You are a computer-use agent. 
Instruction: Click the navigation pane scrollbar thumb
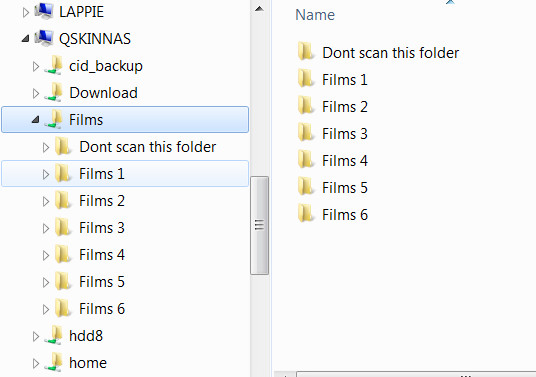(259, 225)
